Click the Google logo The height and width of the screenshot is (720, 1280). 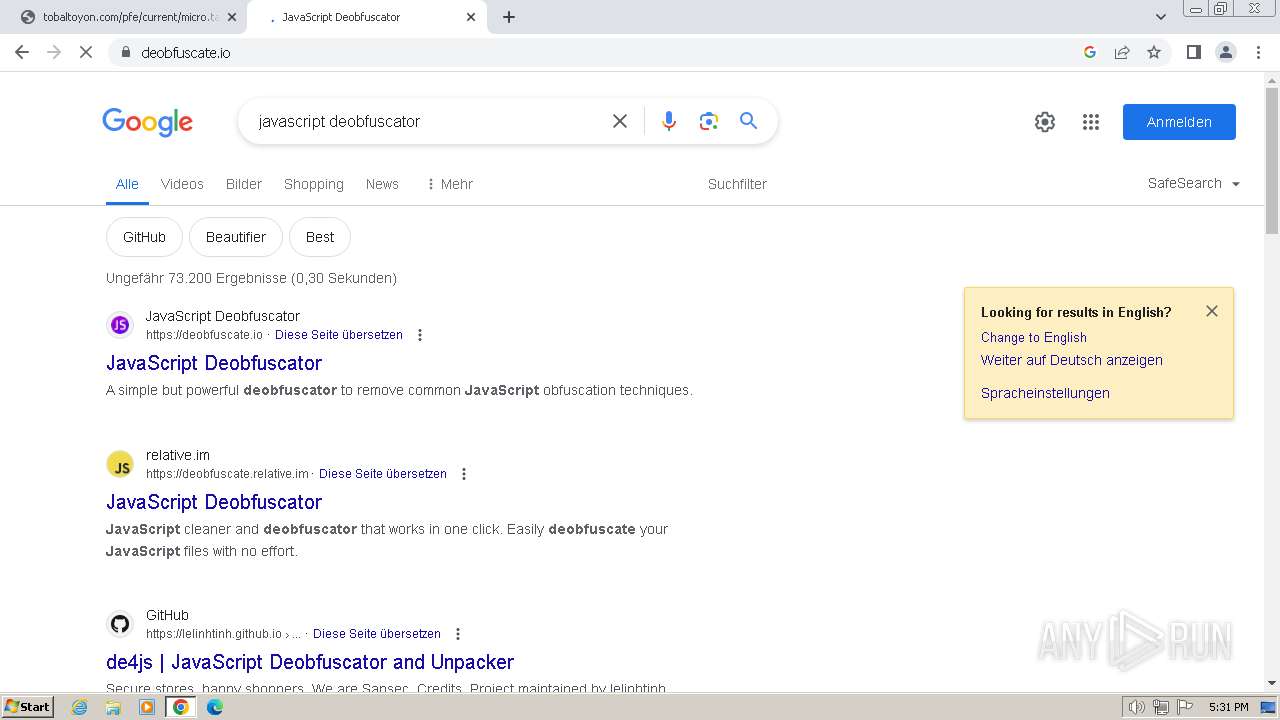pyautogui.click(x=147, y=122)
